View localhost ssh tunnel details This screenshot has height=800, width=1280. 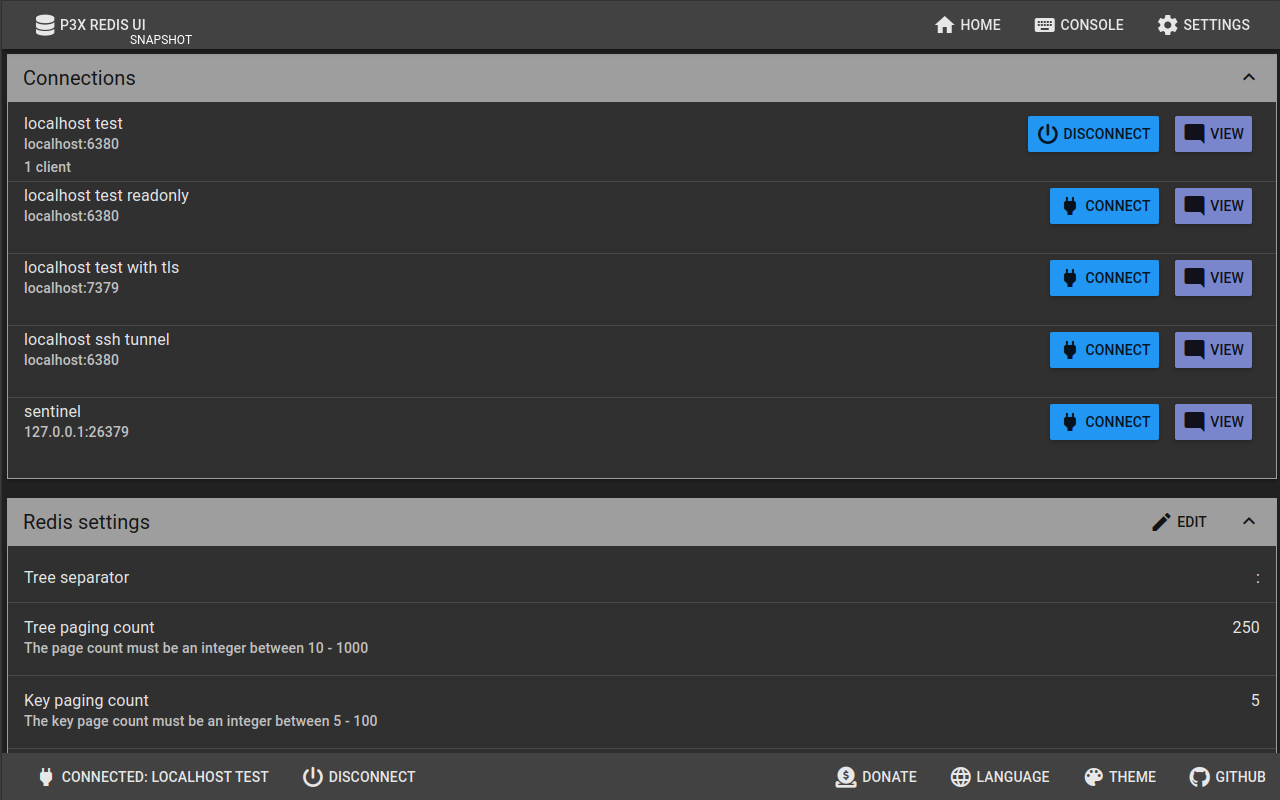click(x=1213, y=350)
